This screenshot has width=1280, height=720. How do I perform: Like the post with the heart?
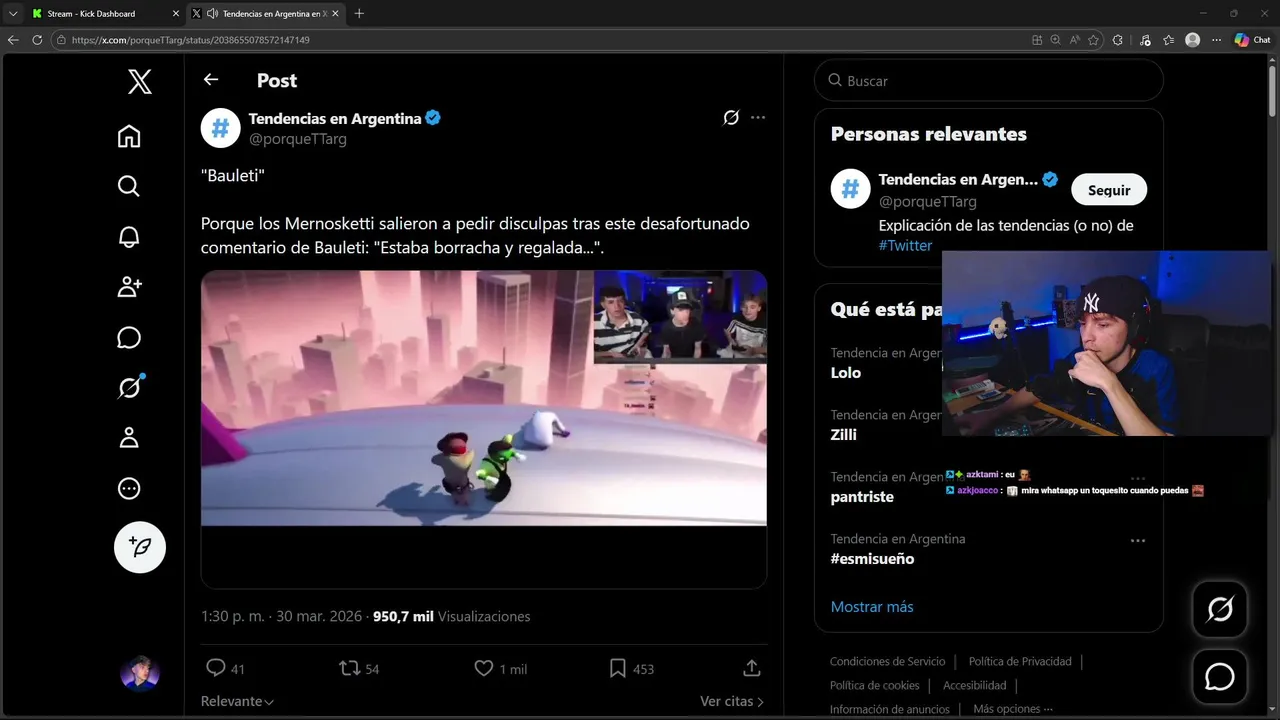pyautogui.click(x=484, y=668)
